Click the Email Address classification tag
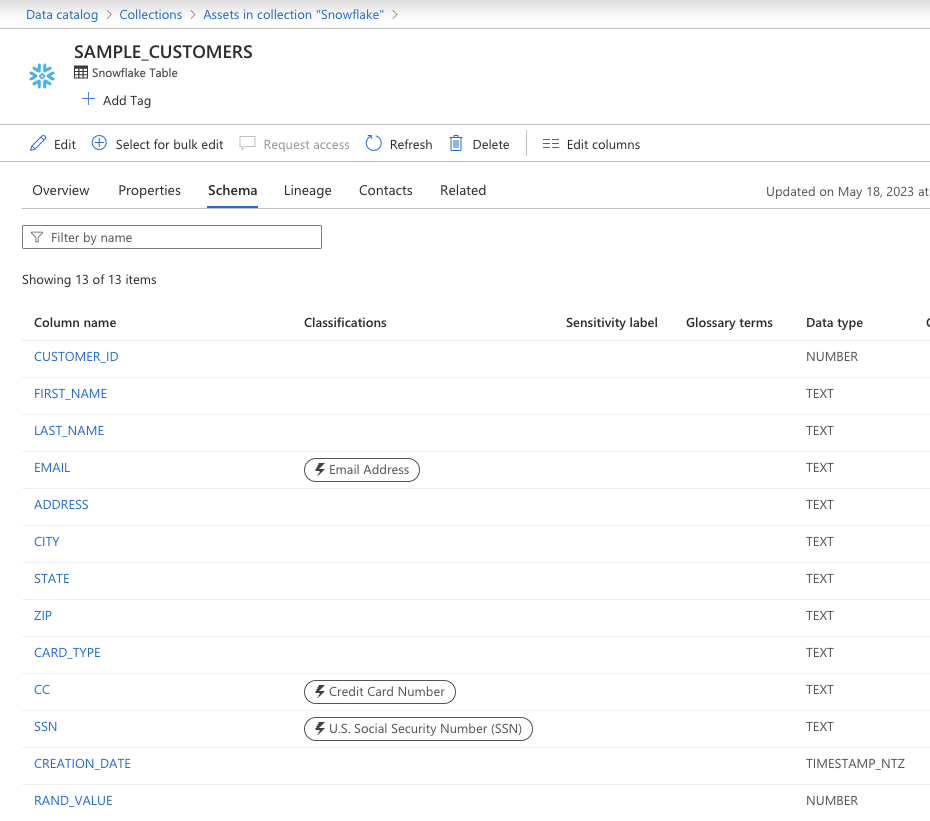The width and height of the screenshot is (930, 821). (x=362, y=470)
